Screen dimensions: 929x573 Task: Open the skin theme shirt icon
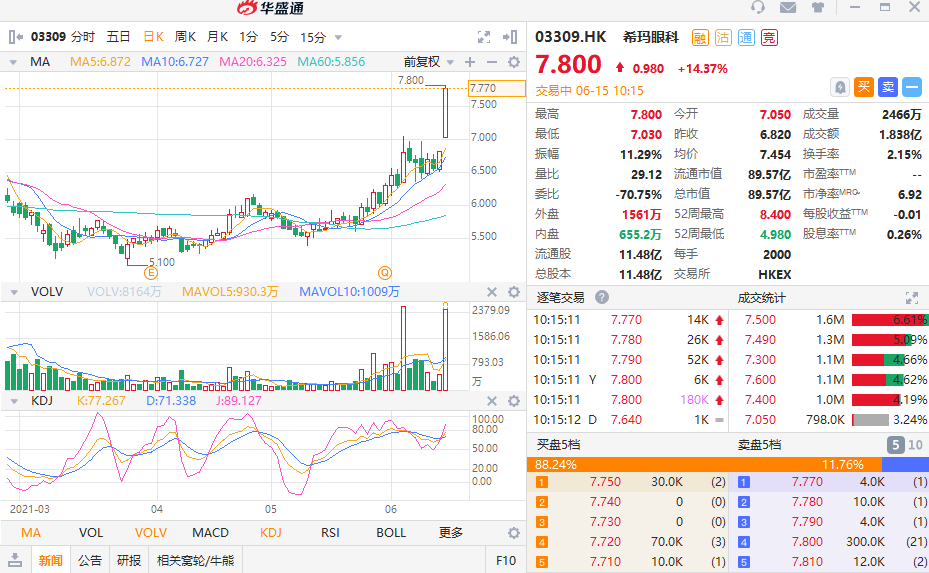(818, 8)
